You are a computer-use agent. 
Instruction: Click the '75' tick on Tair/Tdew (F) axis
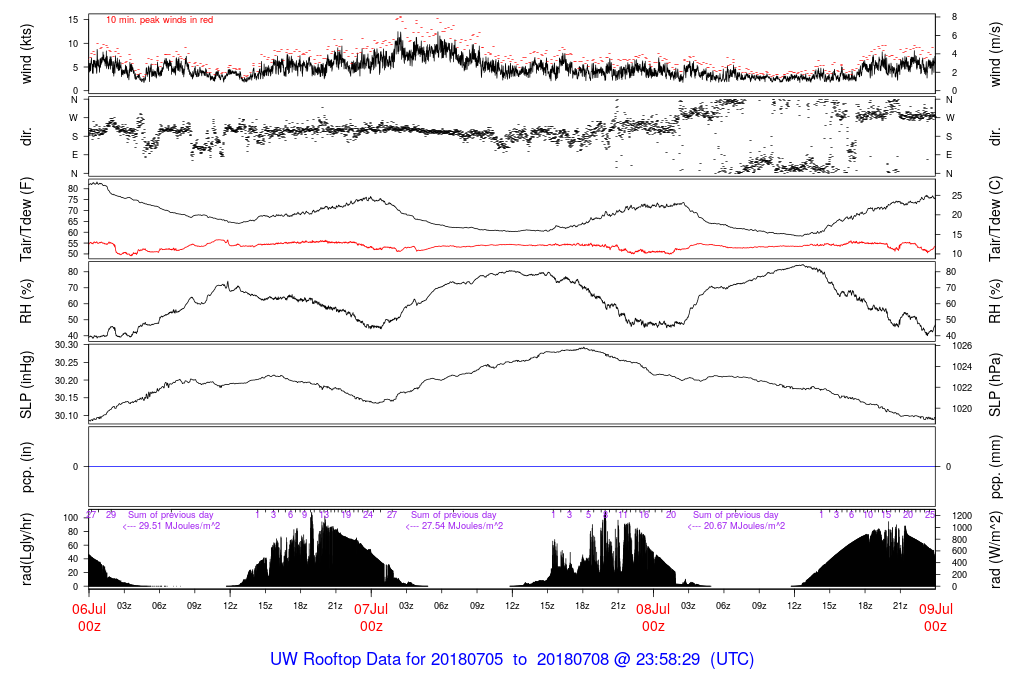pos(73,200)
